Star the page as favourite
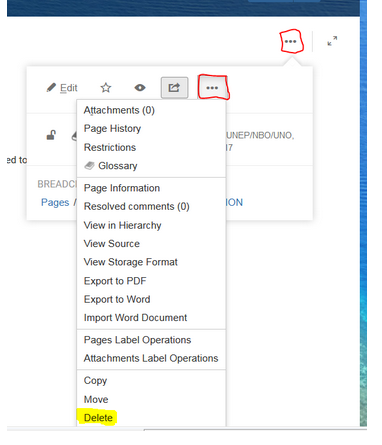The width and height of the screenshot is (382, 445). [x=106, y=88]
